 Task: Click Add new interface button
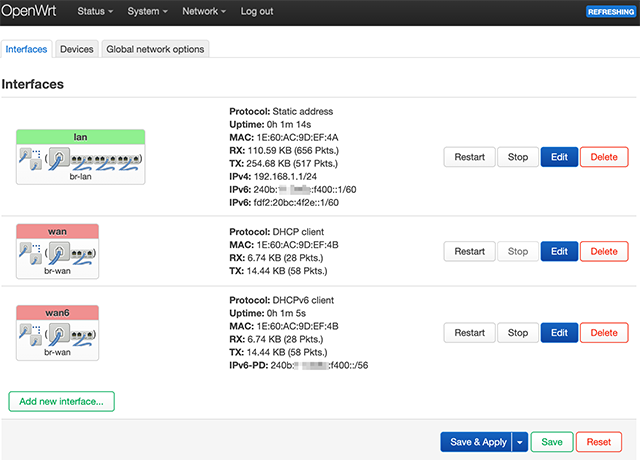[62, 402]
